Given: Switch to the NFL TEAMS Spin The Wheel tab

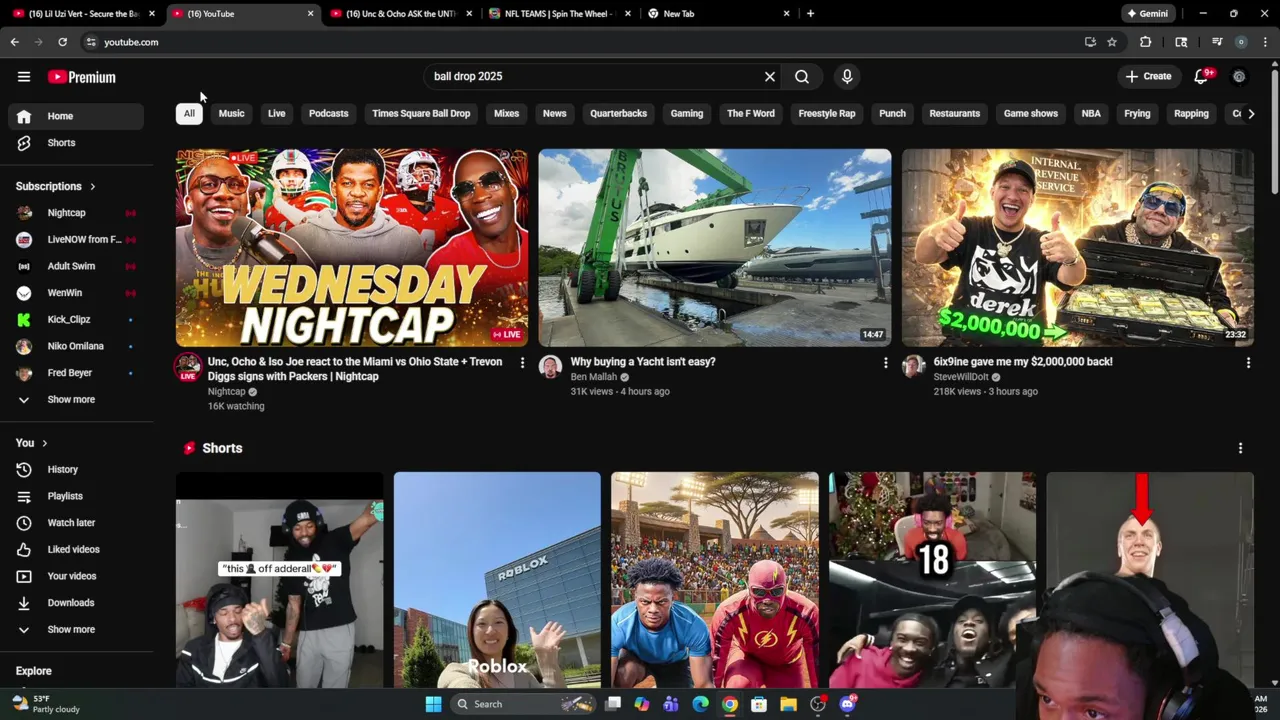Looking at the screenshot, I should point(559,14).
